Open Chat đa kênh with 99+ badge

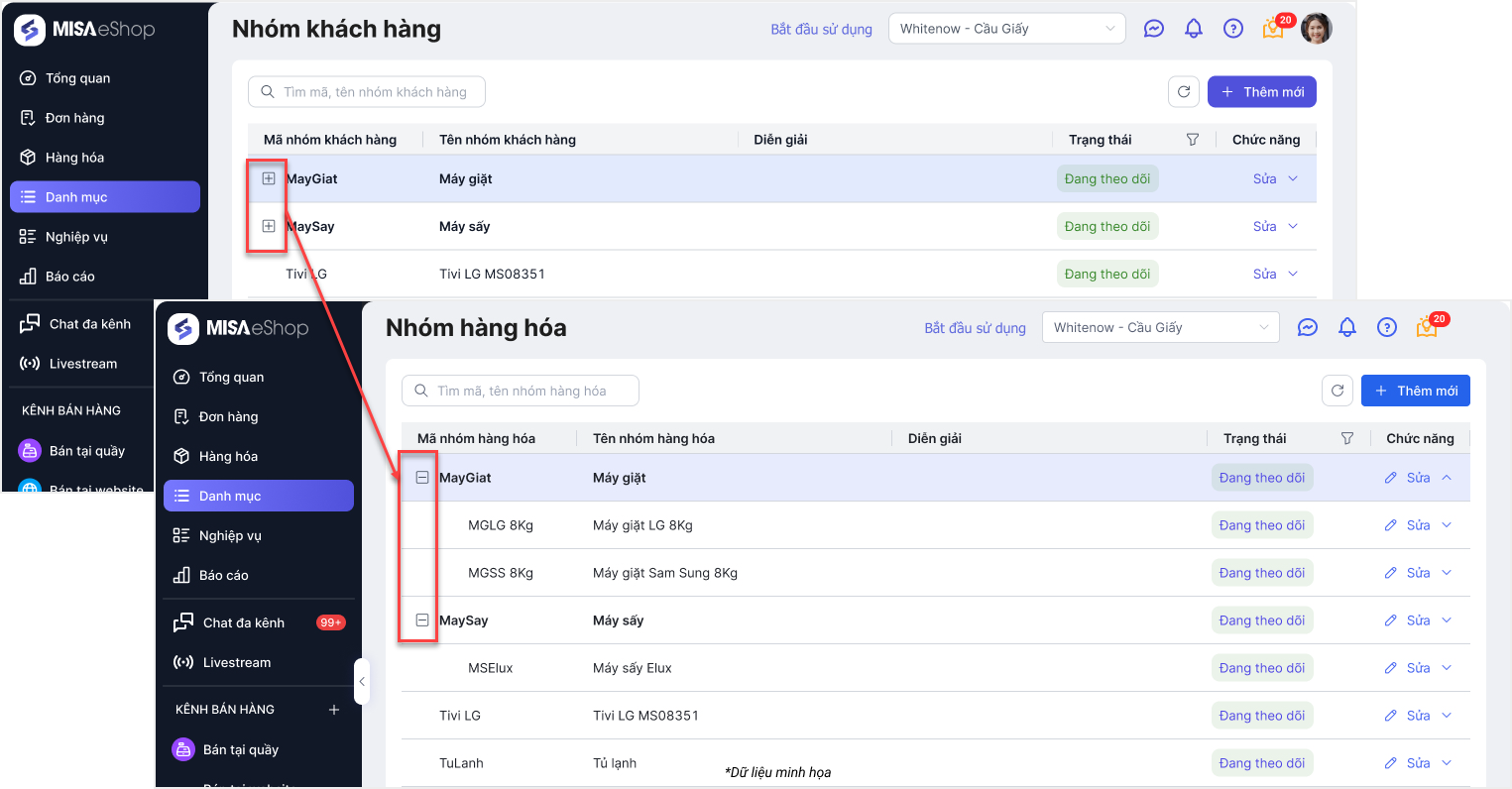pyautogui.click(x=244, y=622)
